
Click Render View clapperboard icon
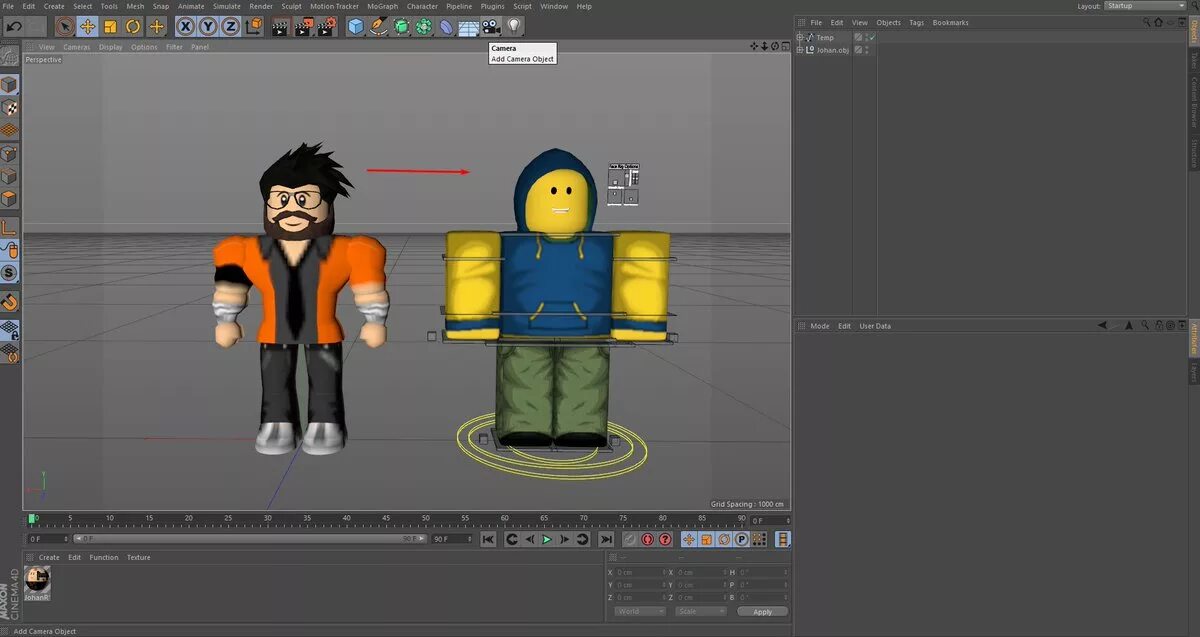tap(281, 26)
